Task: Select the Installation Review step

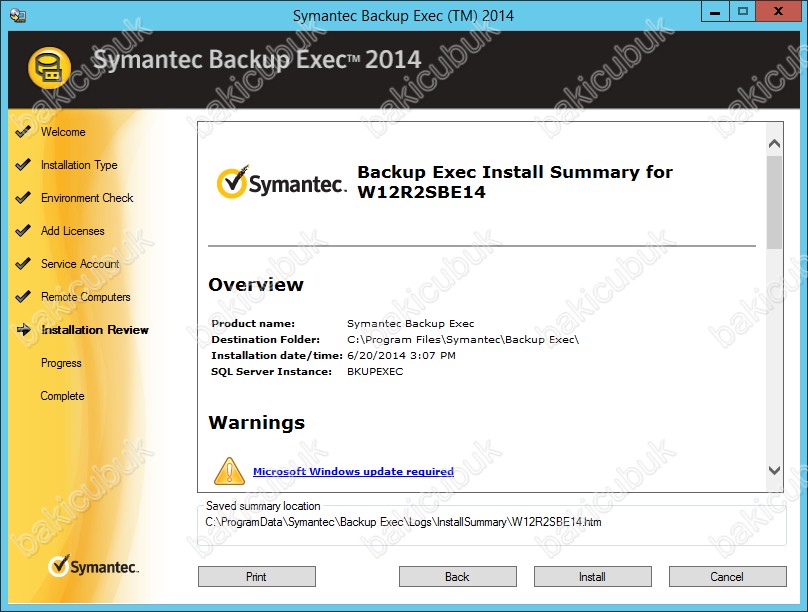Action: click(95, 330)
